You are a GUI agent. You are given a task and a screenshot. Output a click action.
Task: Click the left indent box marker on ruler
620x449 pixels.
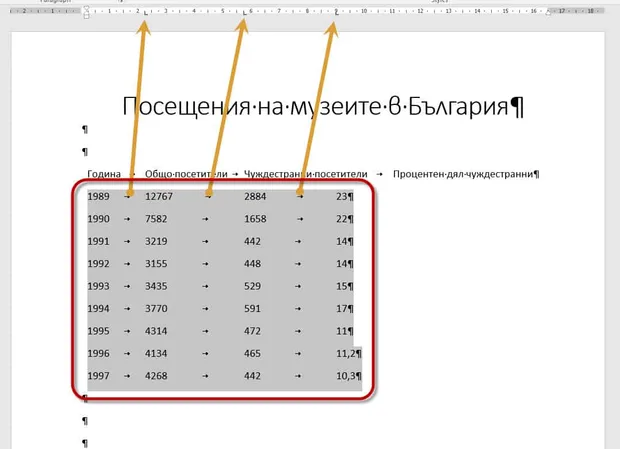point(87,16)
